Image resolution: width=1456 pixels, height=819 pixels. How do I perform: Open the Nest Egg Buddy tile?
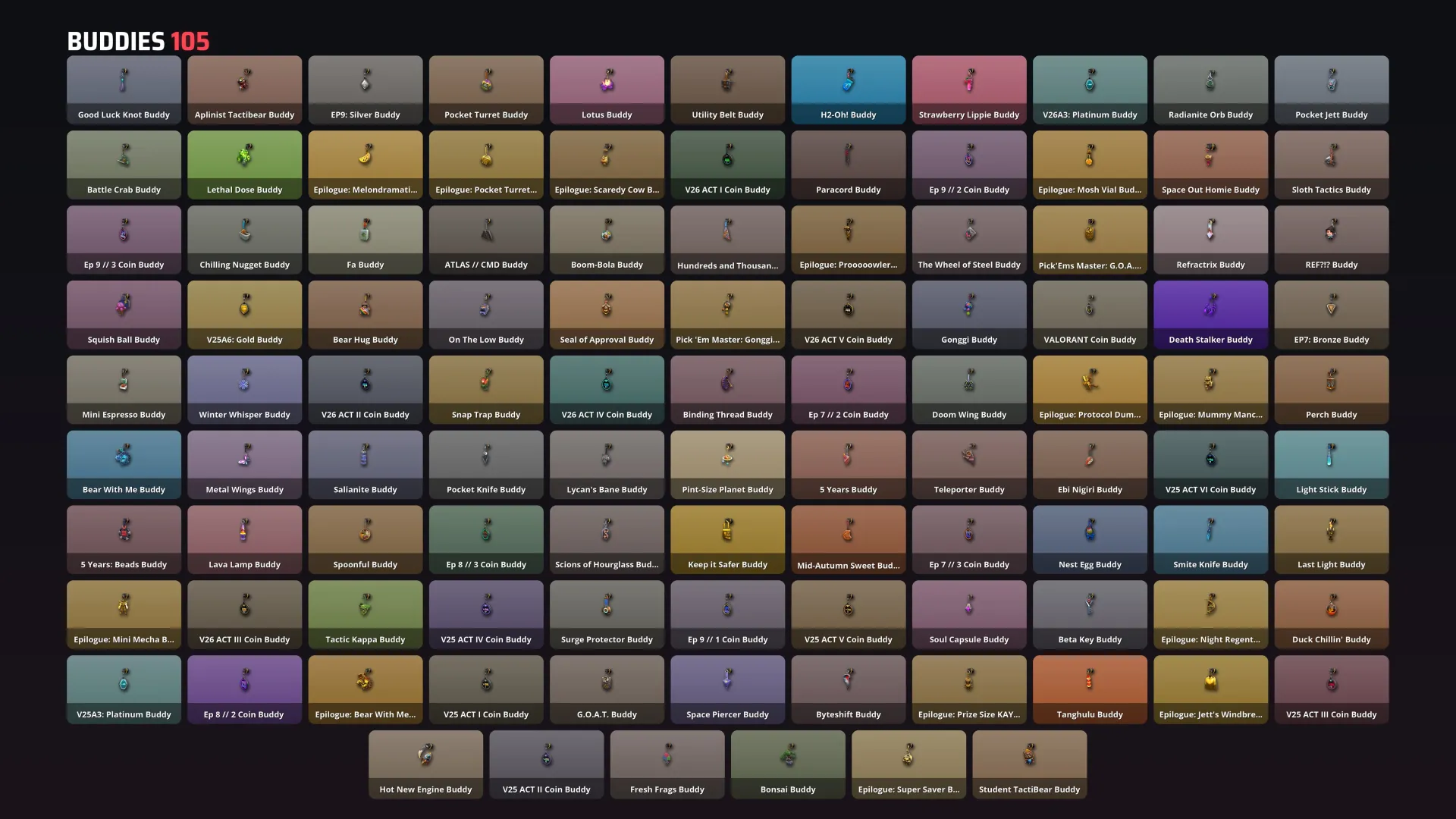(x=1090, y=539)
